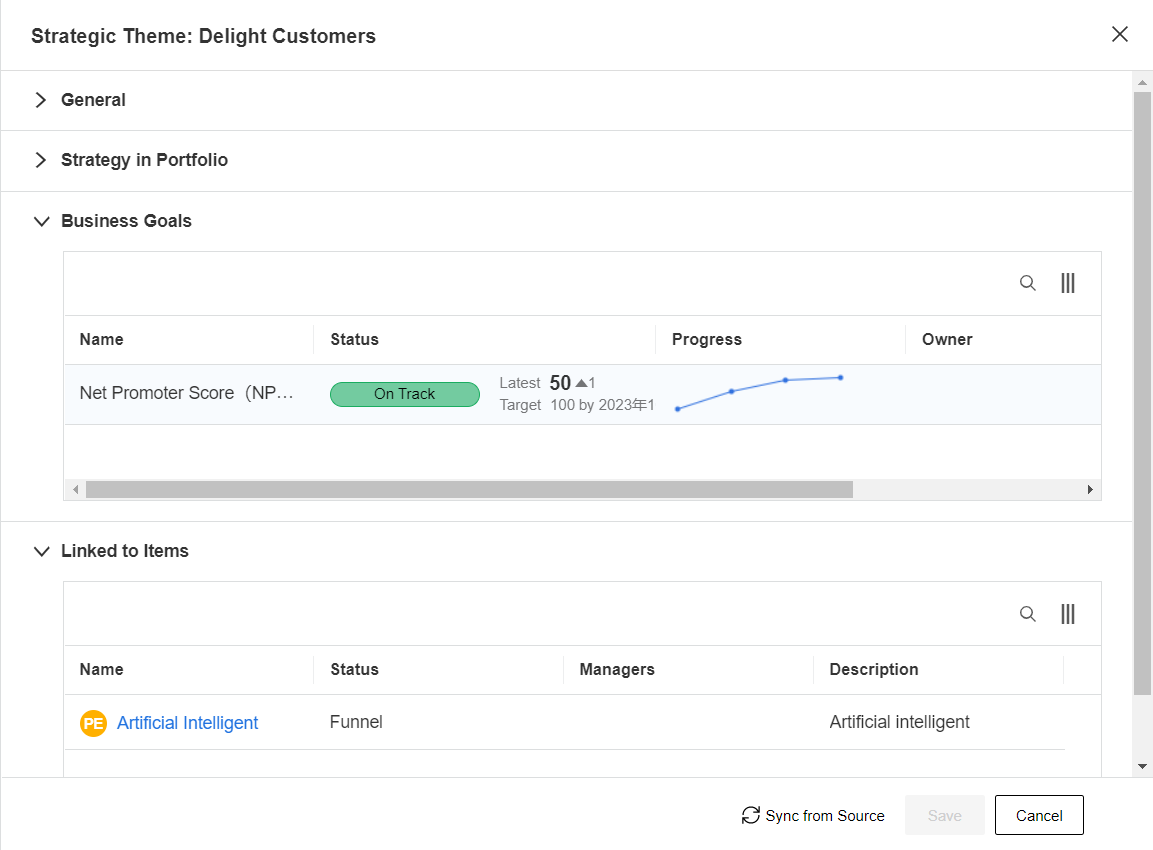Close the Strategic Theme dialog
The width and height of the screenshot is (1153, 850).
point(1119,35)
